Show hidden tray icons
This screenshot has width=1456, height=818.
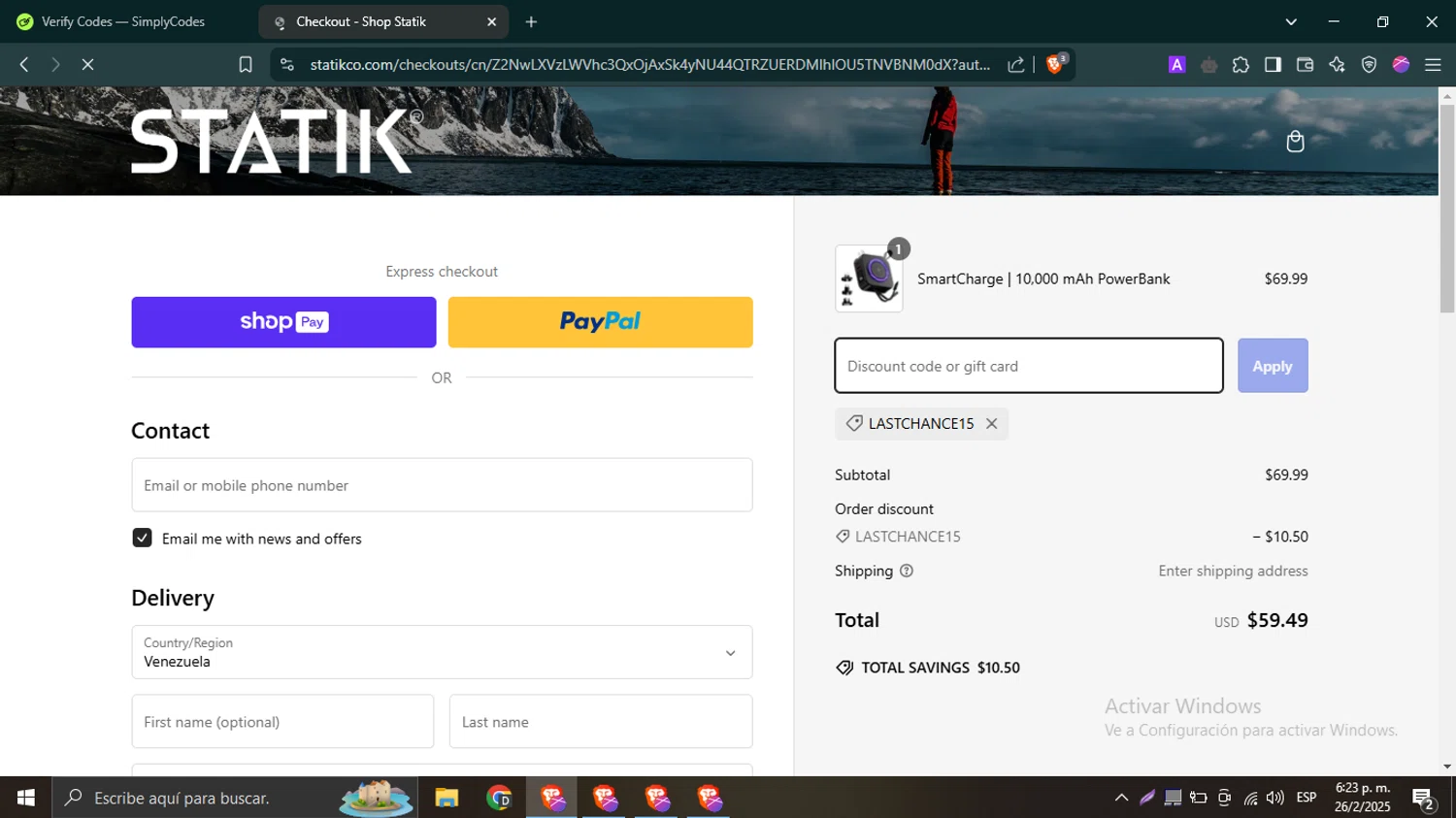[x=1121, y=798]
